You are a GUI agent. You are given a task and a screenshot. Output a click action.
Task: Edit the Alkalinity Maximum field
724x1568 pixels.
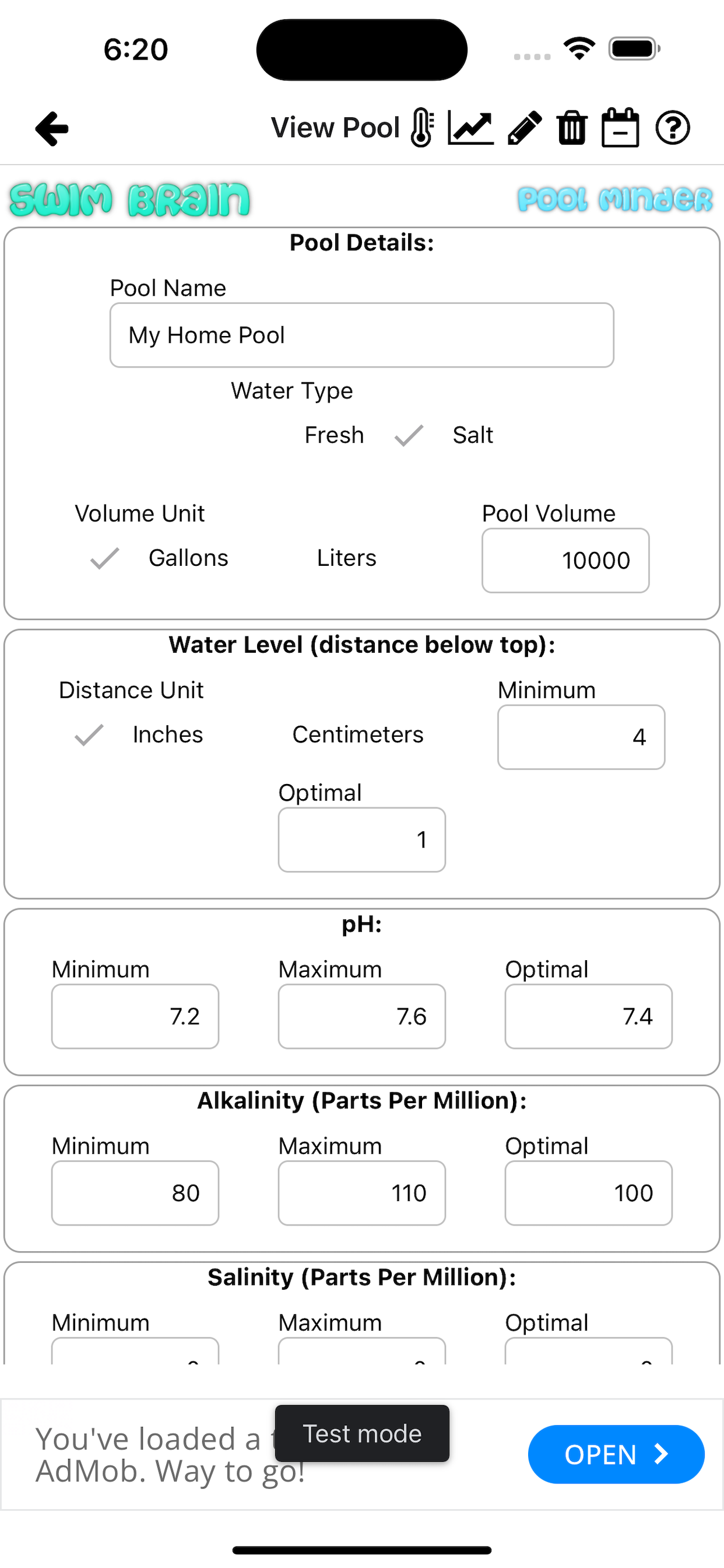pyautogui.click(x=361, y=1193)
